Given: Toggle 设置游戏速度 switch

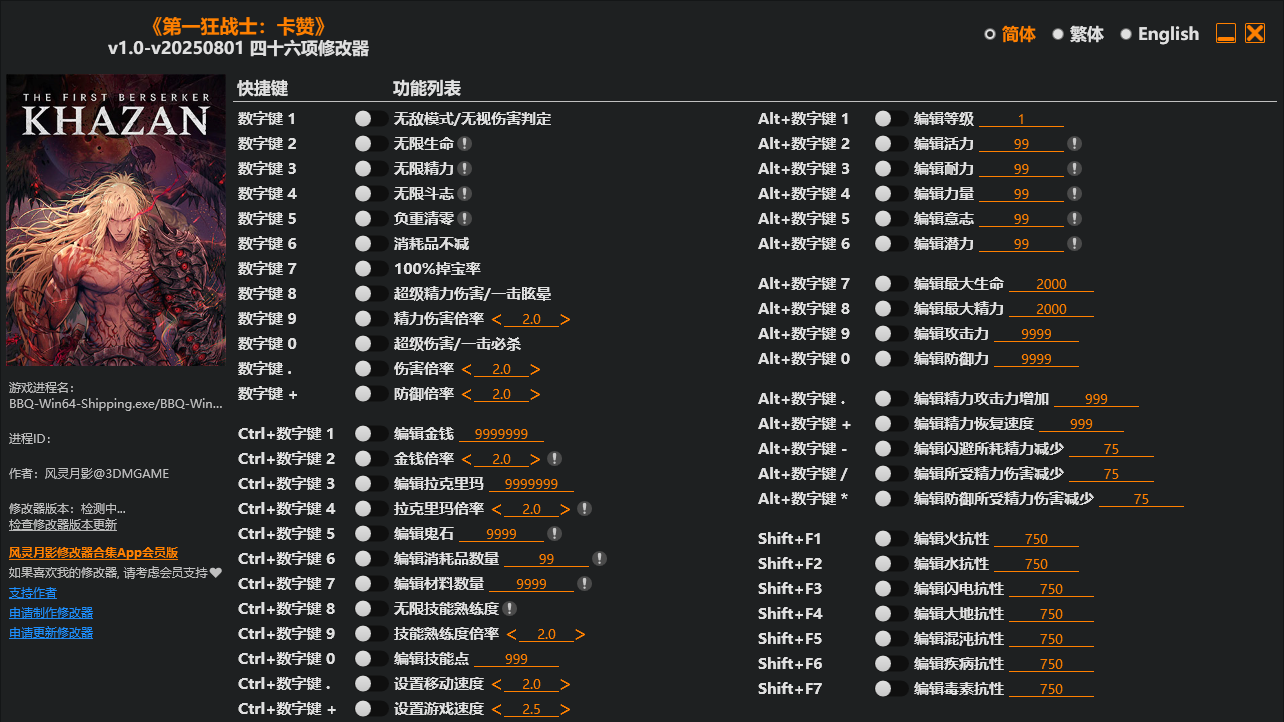Looking at the screenshot, I should tap(371, 709).
